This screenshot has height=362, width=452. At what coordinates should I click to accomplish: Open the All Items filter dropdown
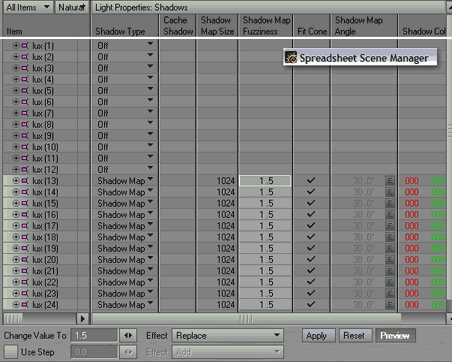point(28,7)
